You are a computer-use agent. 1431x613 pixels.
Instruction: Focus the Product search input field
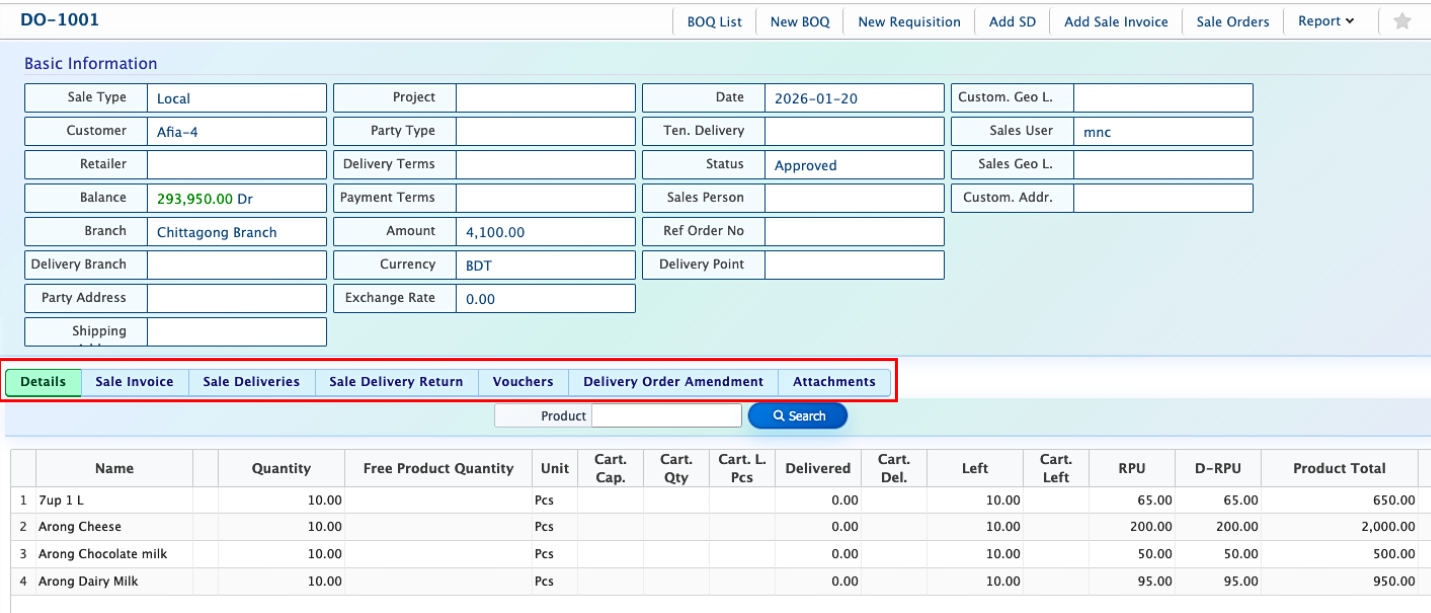point(666,416)
